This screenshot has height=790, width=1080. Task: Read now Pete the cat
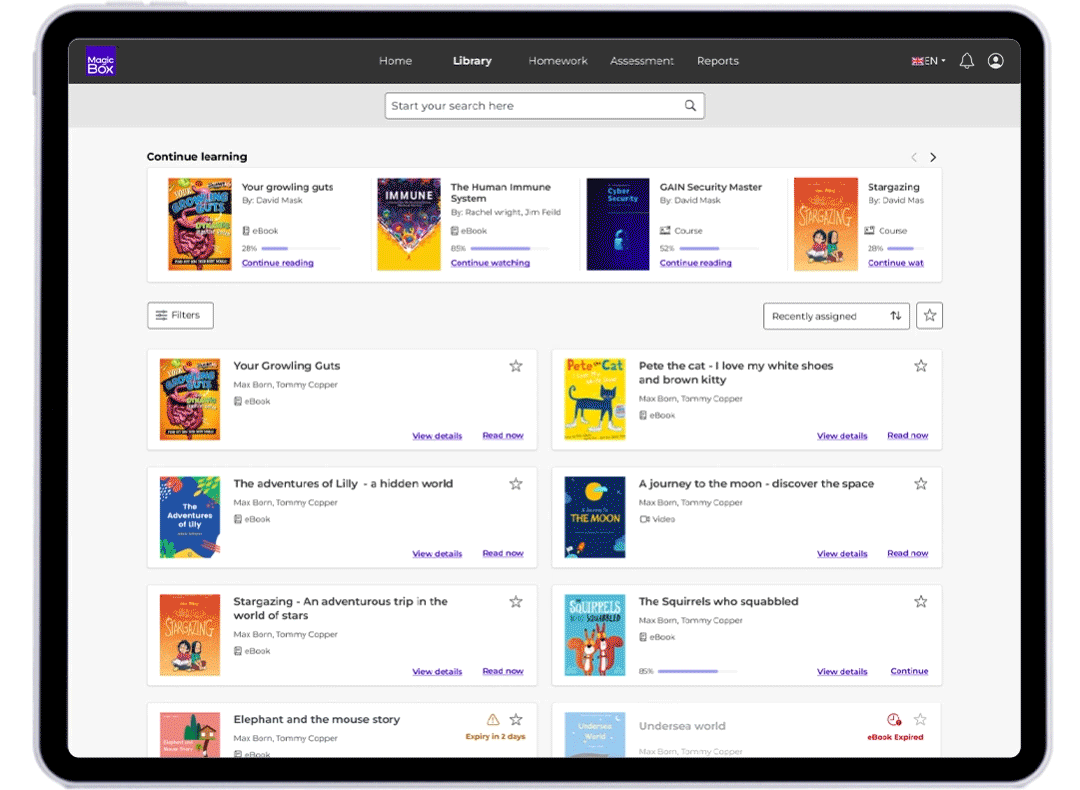click(x=908, y=435)
